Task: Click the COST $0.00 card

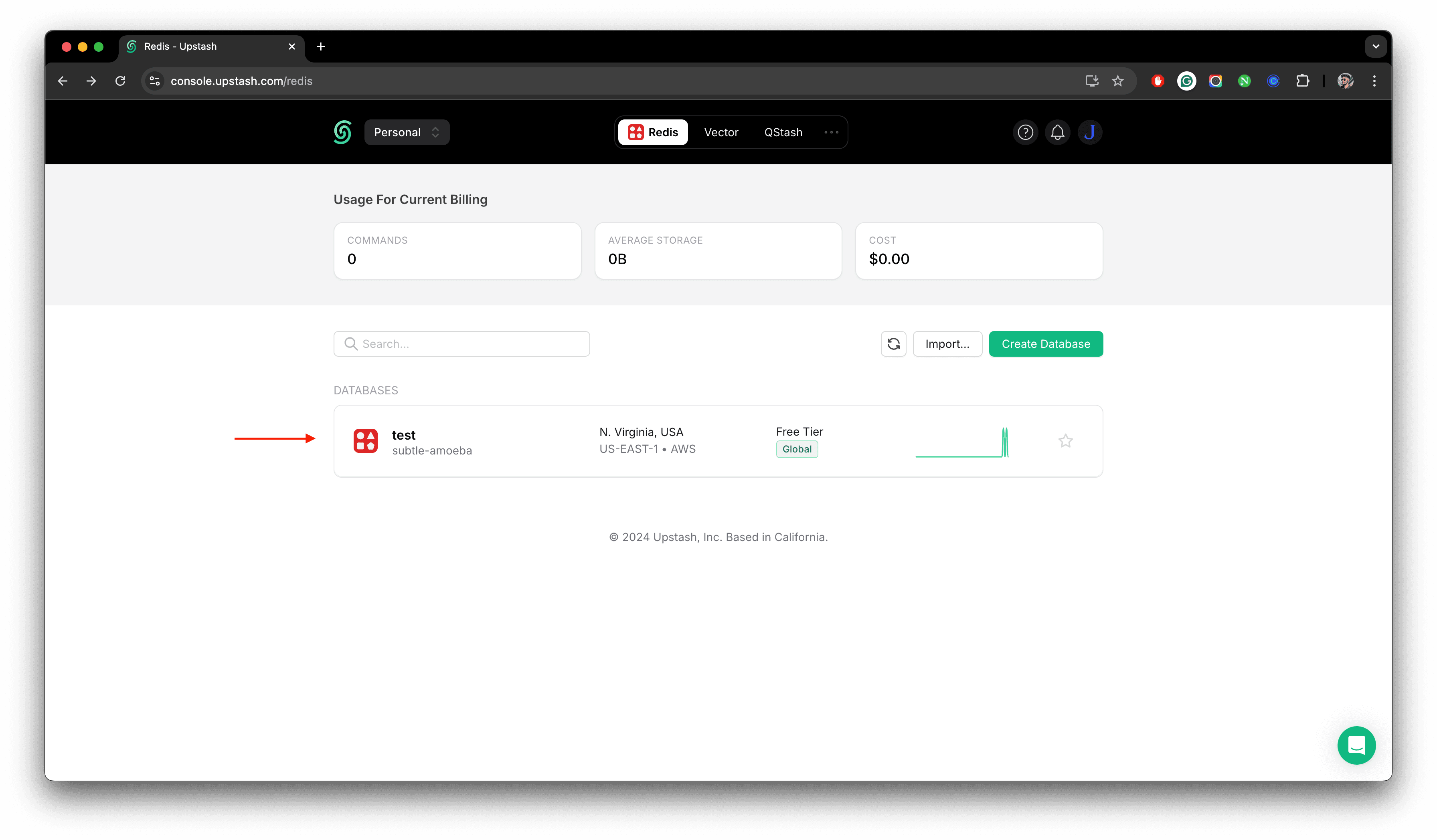Action: tap(979, 251)
